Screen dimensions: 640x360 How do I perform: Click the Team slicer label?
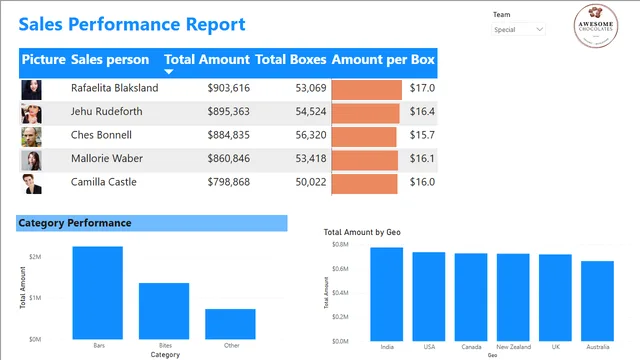click(502, 15)
